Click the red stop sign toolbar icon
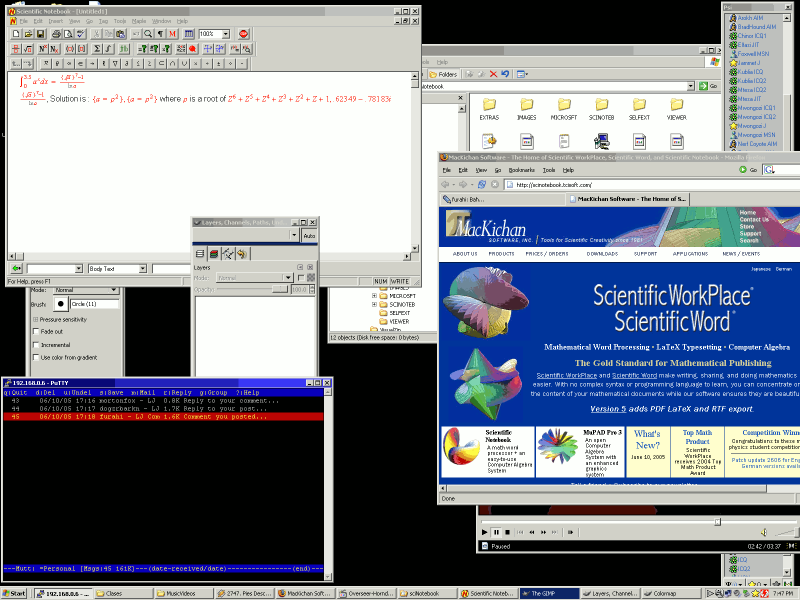800x600 pixels. coord(243,34)
